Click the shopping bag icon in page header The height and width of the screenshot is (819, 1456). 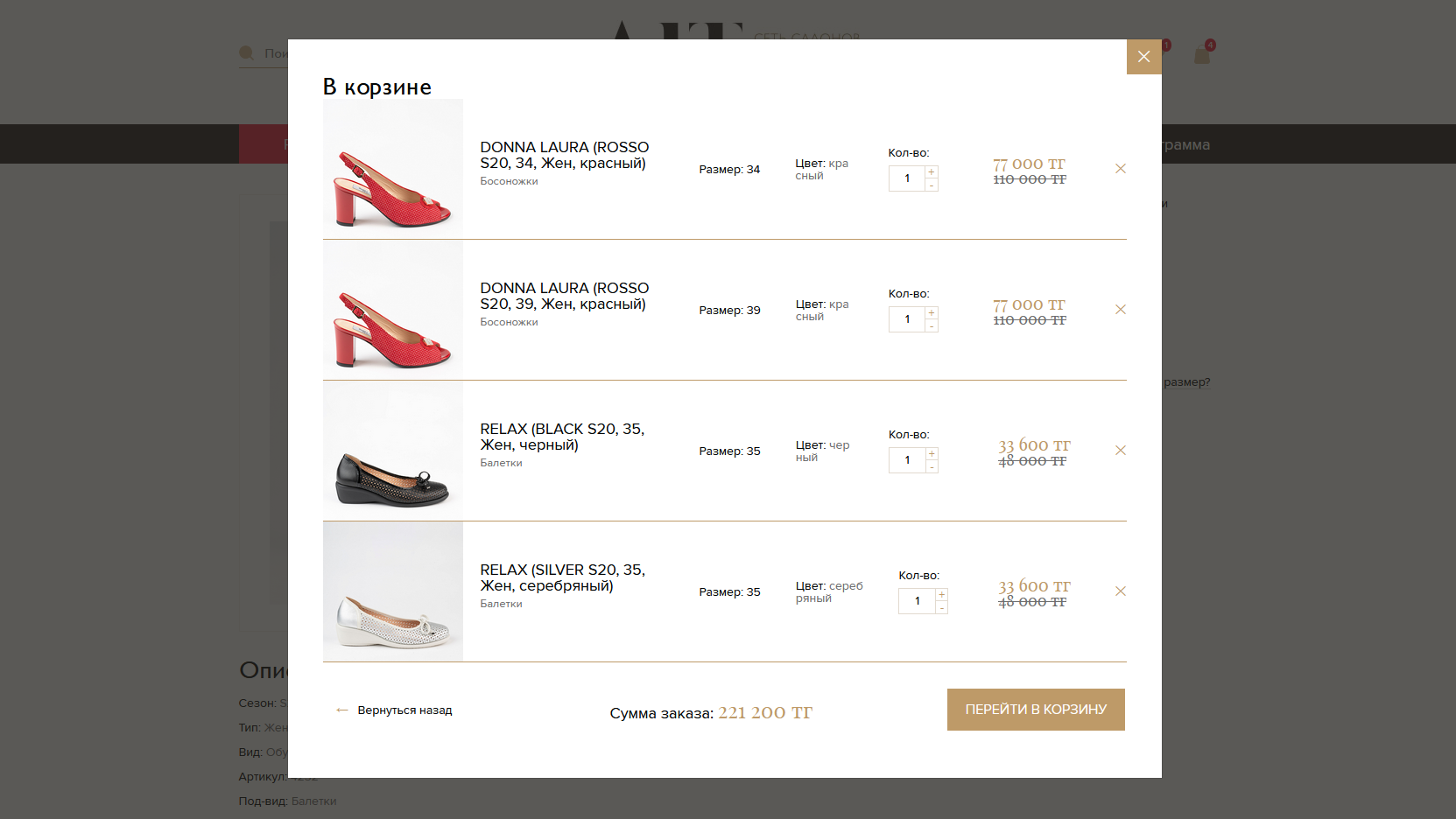coord(1202,55)
